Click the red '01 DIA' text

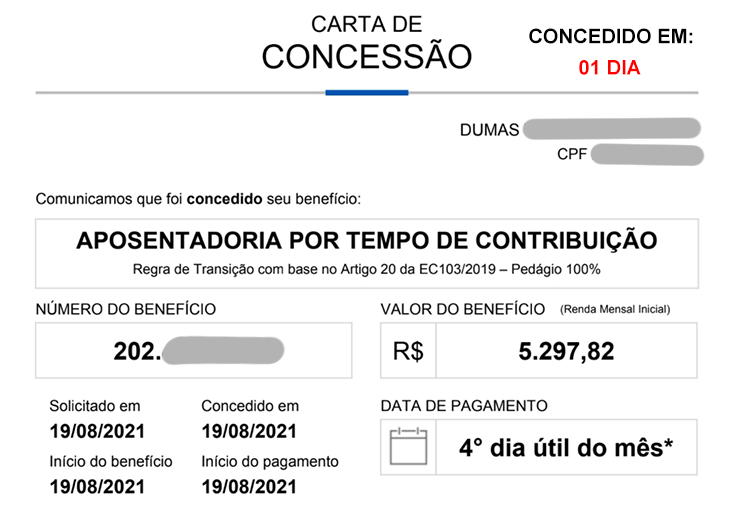[609, 69]
